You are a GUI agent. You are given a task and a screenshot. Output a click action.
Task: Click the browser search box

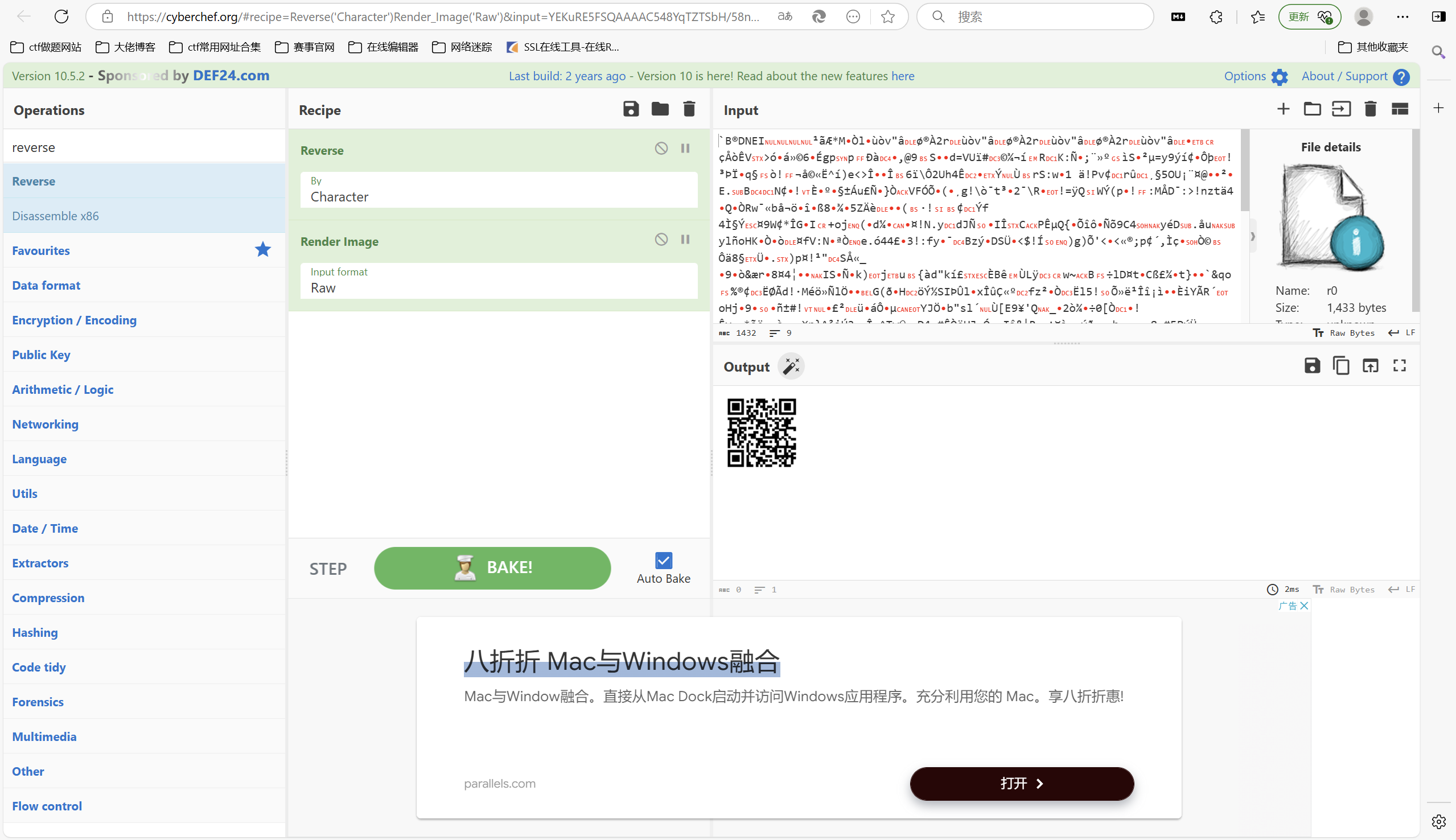coord(1034,17)
